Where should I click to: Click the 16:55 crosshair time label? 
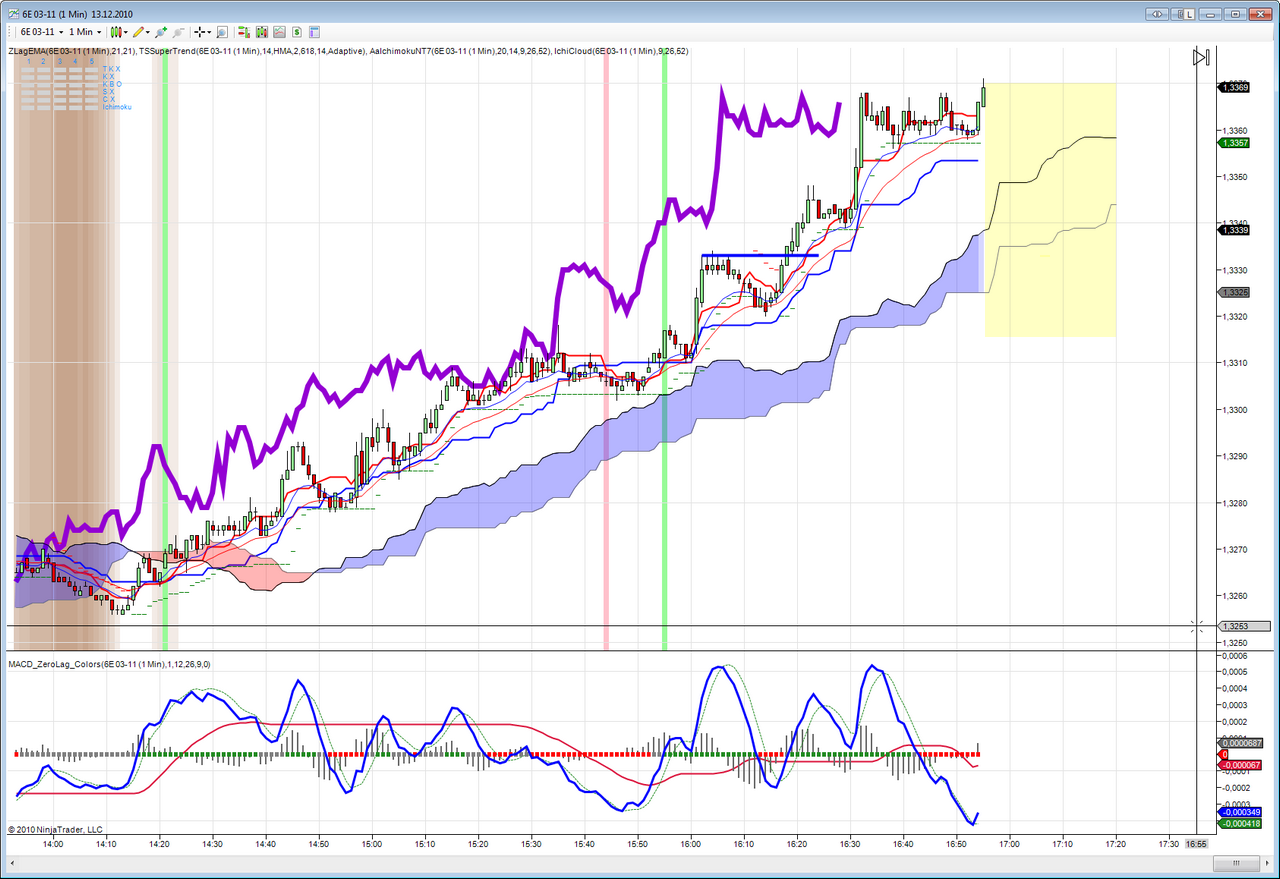click(1196, 844)
